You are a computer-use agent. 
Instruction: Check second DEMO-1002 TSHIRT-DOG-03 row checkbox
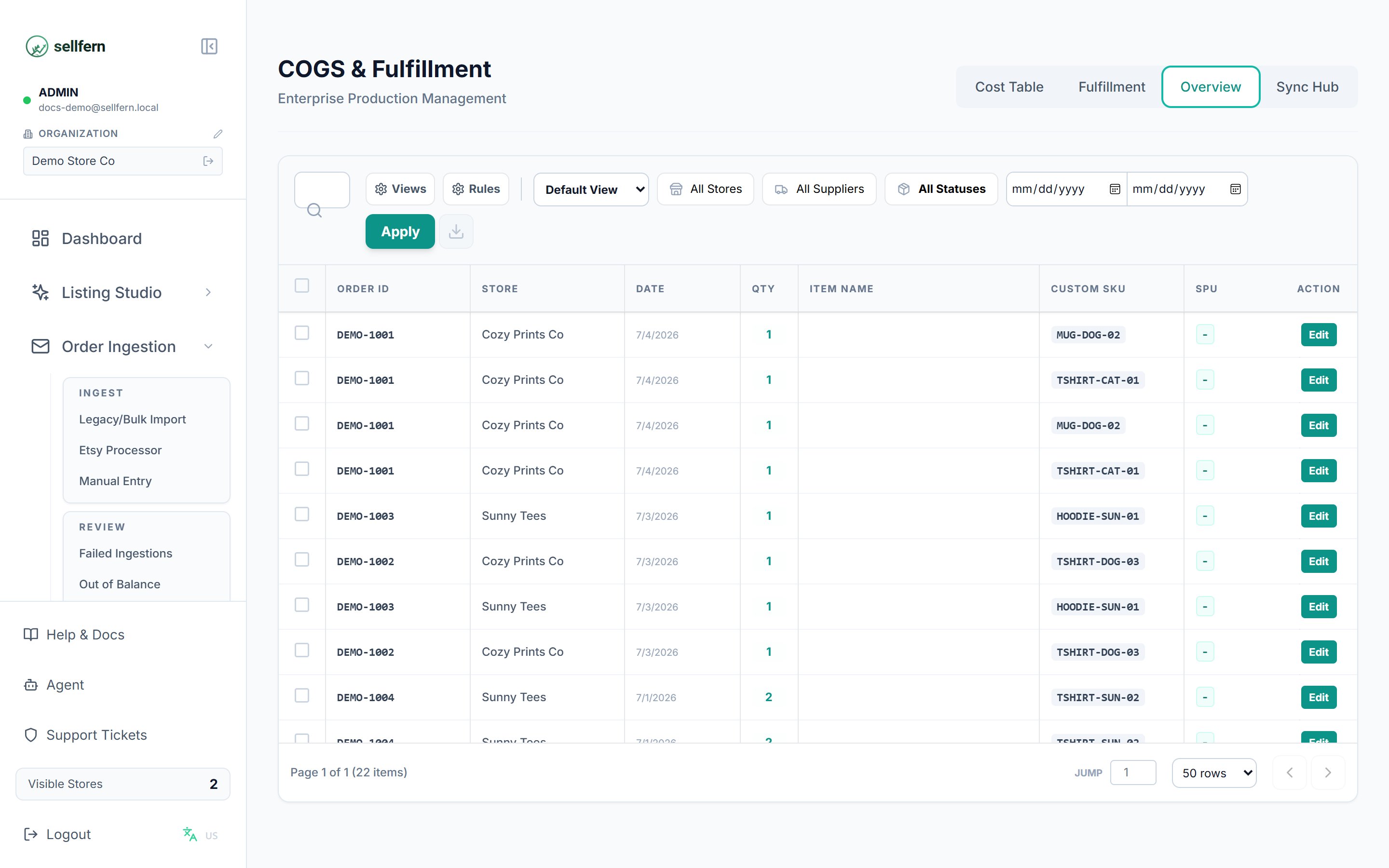[x=302, y=651]
